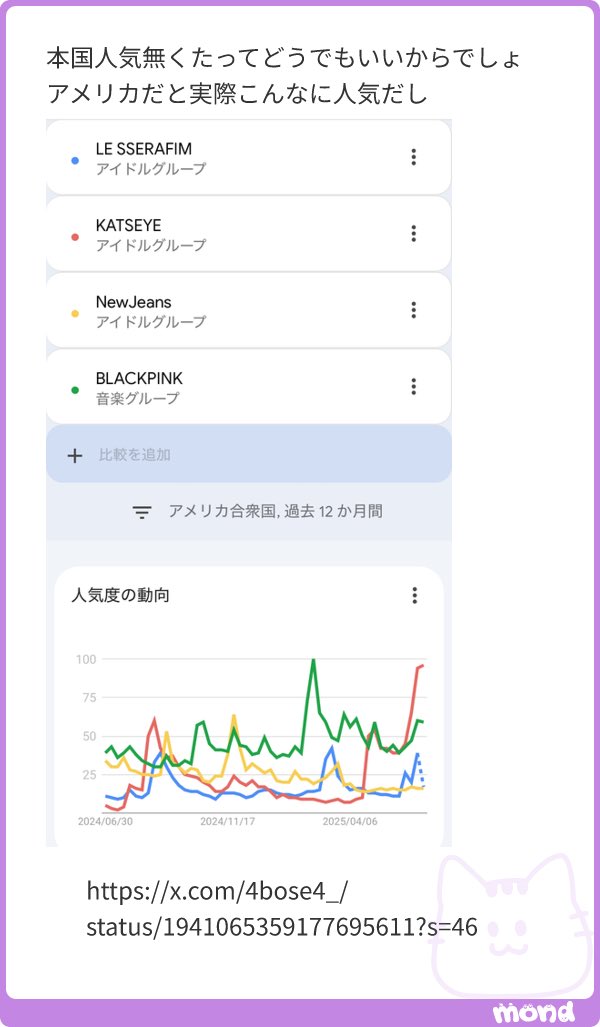Click the filter icon beside アメリカ合衆国
Screen dimensions: 600x1027
tap(141, 512)
